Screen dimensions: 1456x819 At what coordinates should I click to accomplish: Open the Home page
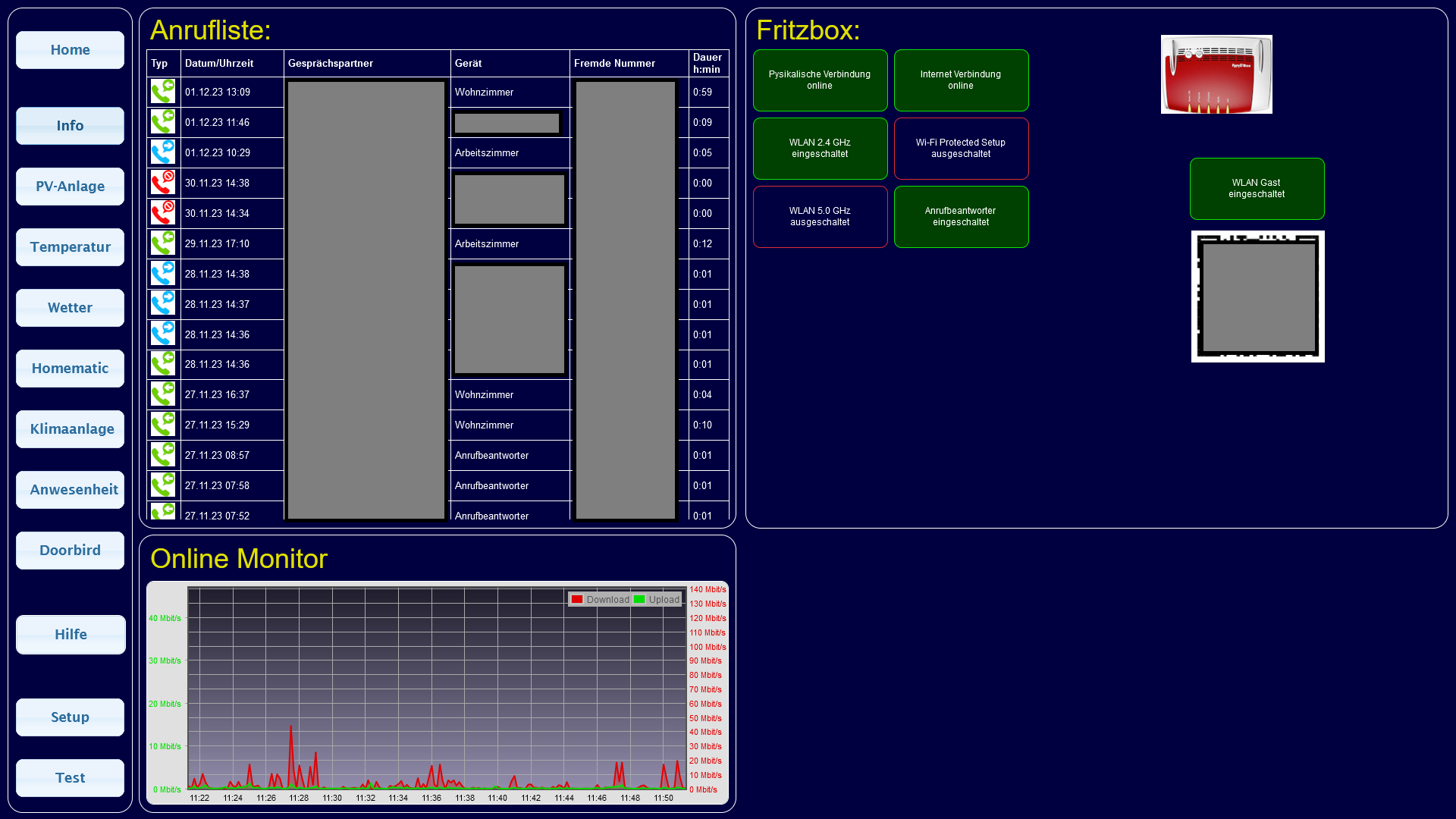click(71, 50)
